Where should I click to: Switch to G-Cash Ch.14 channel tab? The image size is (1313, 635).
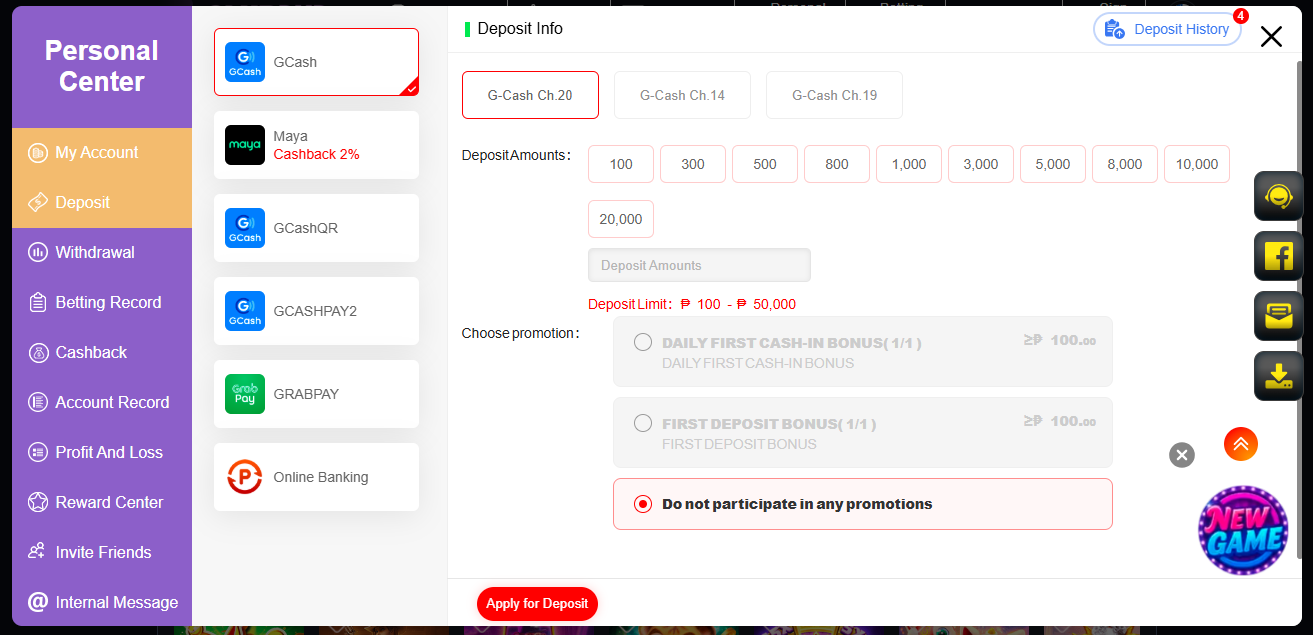682,95
